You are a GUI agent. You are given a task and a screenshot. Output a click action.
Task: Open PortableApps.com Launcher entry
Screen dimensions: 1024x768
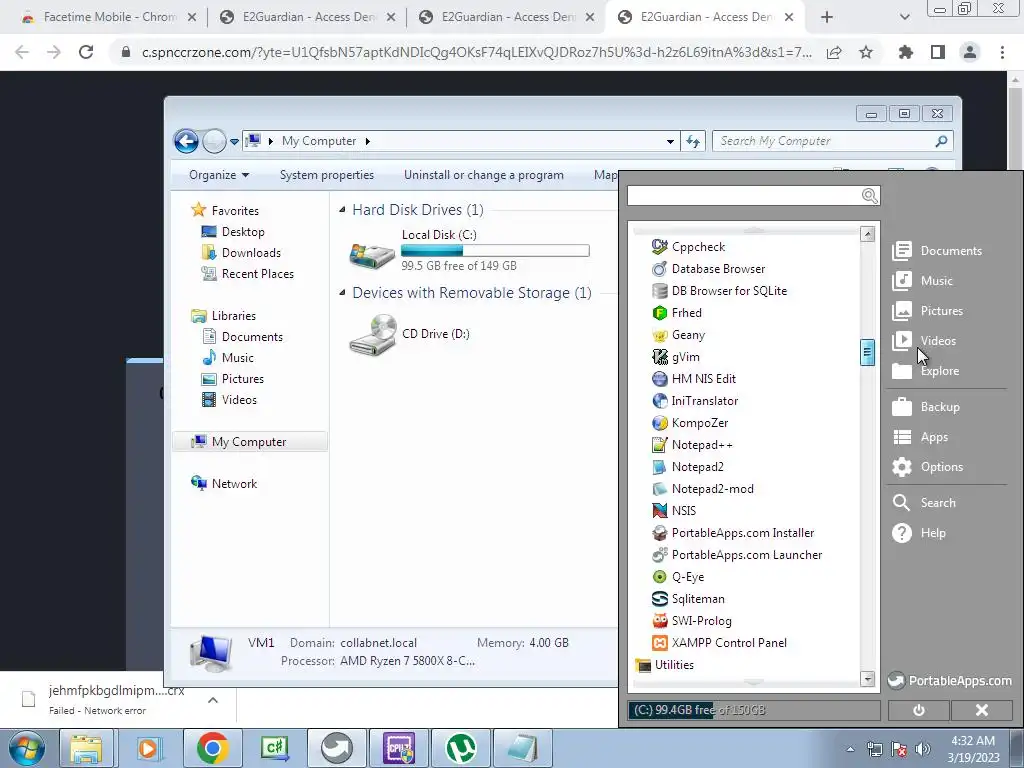737,555
